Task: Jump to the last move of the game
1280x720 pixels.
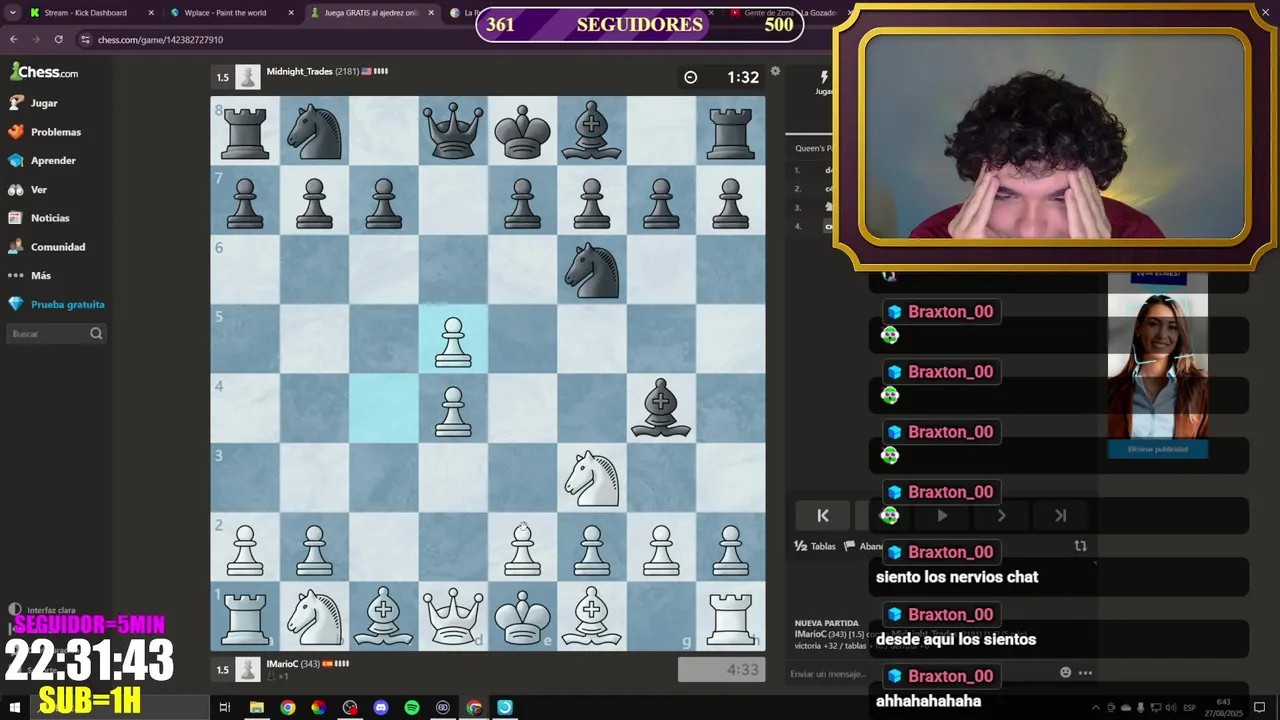Action: click(x=1061, y=516)
